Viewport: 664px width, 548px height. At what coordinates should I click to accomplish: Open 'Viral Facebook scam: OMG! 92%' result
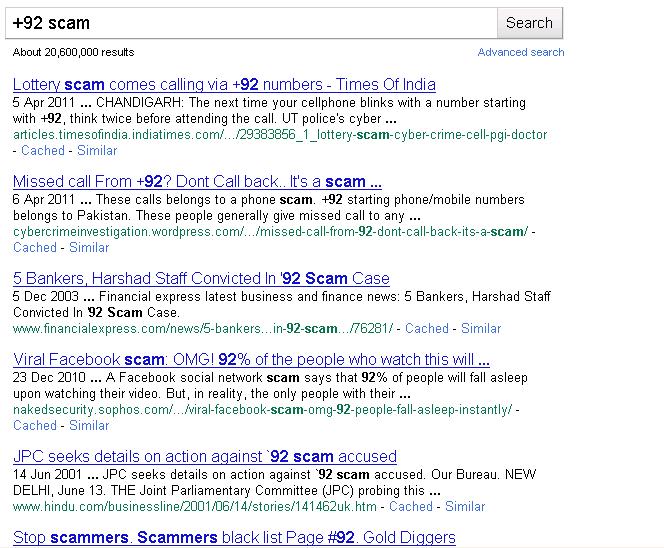coord(251,359)
